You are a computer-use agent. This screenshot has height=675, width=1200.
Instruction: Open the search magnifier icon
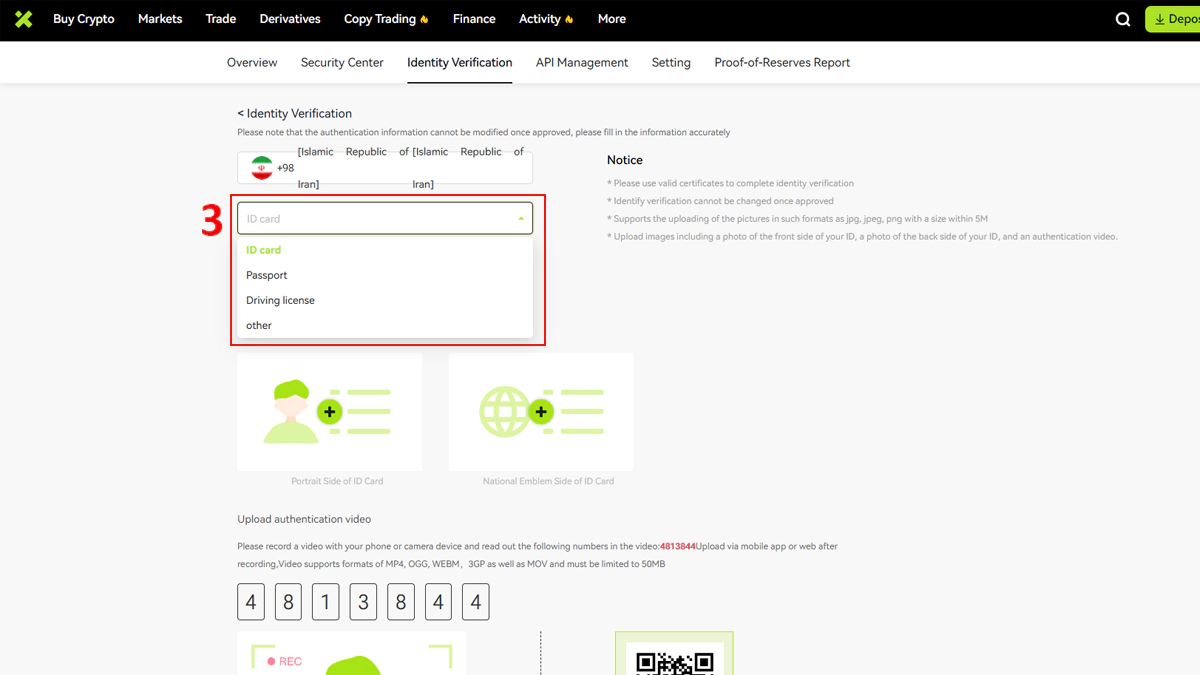pos(1123,19)
